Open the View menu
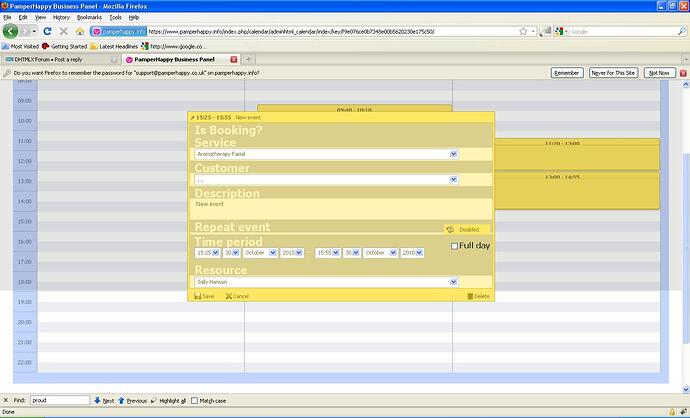Screen dimensions: 690x418 40,17
